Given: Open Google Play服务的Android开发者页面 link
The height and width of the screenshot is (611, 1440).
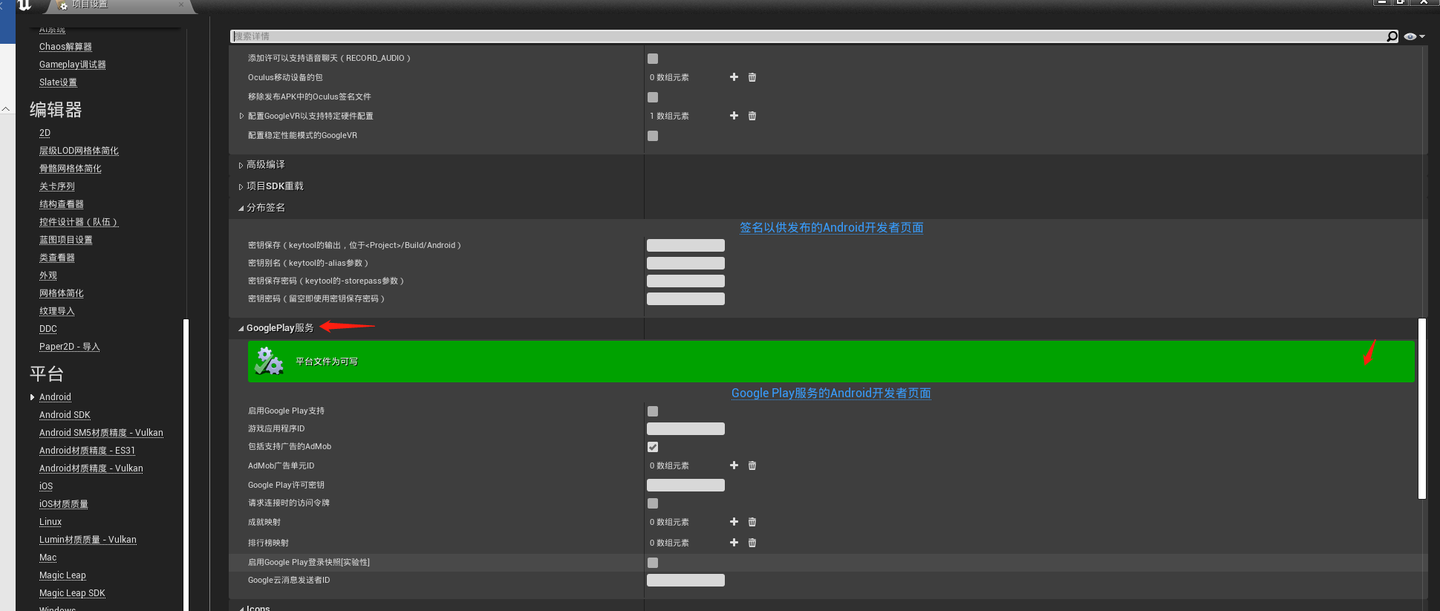Looking at the screenshot, I should click(x=831, y=393).
